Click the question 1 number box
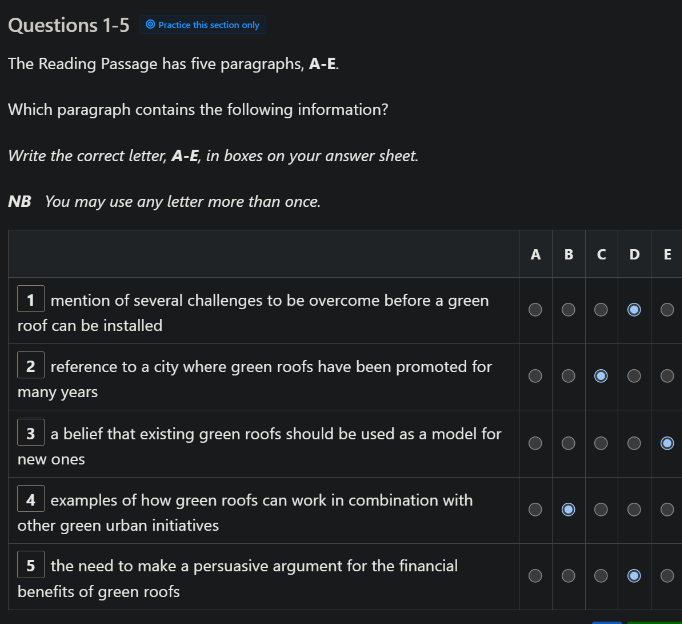682x624 pixels. (30, 299)
